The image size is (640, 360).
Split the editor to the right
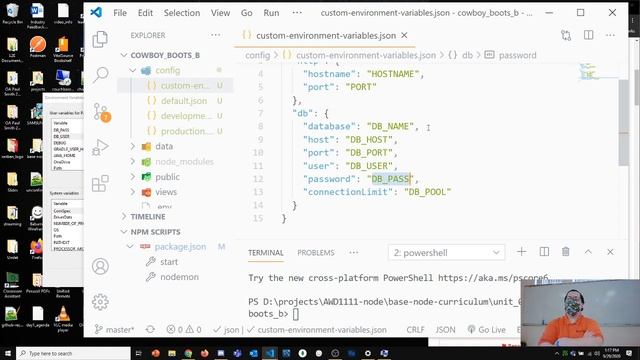click(x=589, y=36)
